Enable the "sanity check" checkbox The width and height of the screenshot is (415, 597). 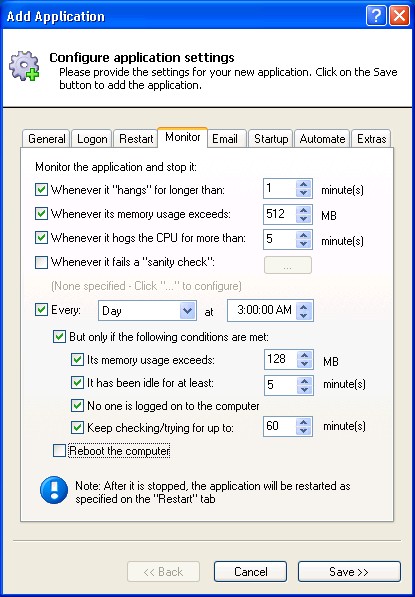(x=41, y=262)
